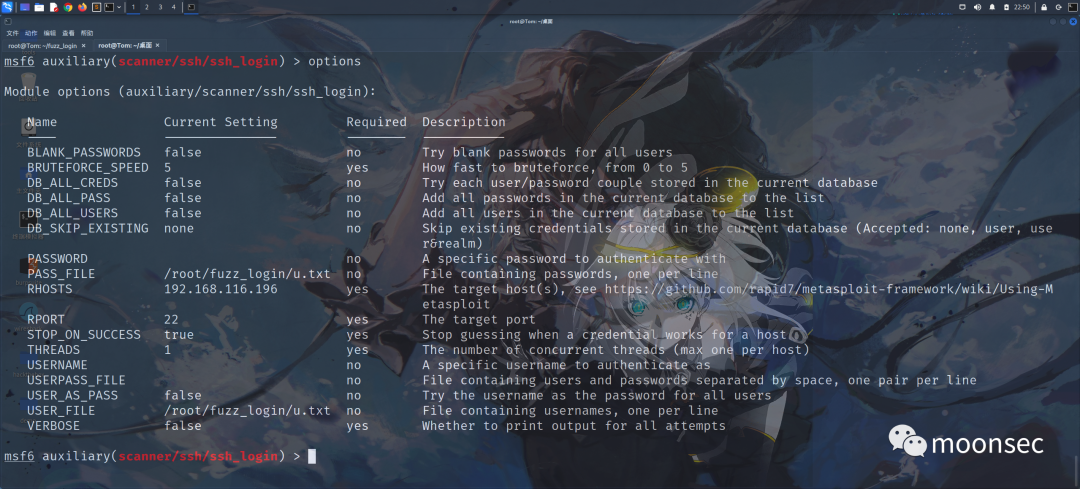Click the terminal window title-bar icon
1080x489 pixels.
click(8, 21)
